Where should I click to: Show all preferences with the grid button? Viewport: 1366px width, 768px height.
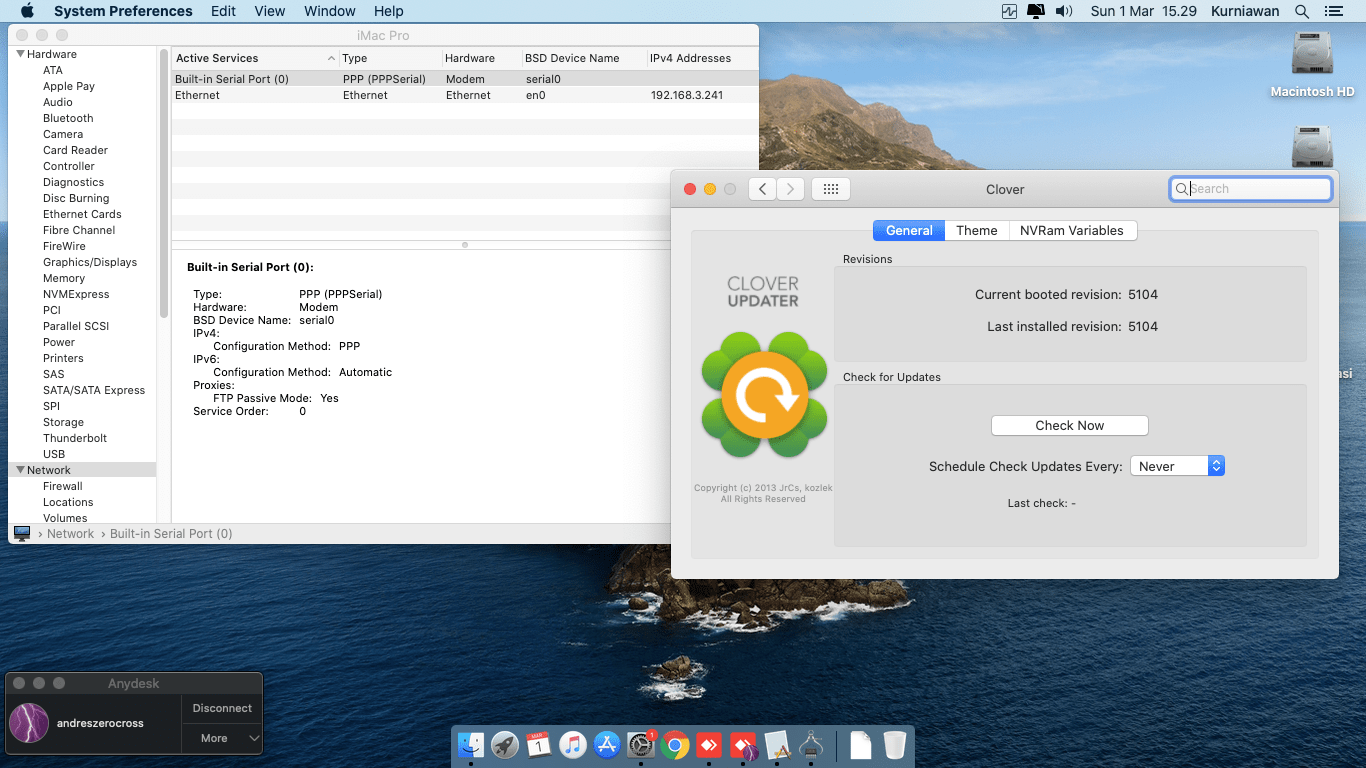pyautogui.click(x=831, y=189)
